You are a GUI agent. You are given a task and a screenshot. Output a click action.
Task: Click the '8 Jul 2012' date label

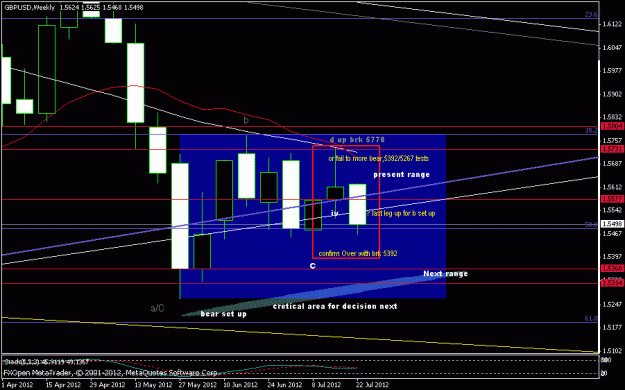(x=326, y=385)
